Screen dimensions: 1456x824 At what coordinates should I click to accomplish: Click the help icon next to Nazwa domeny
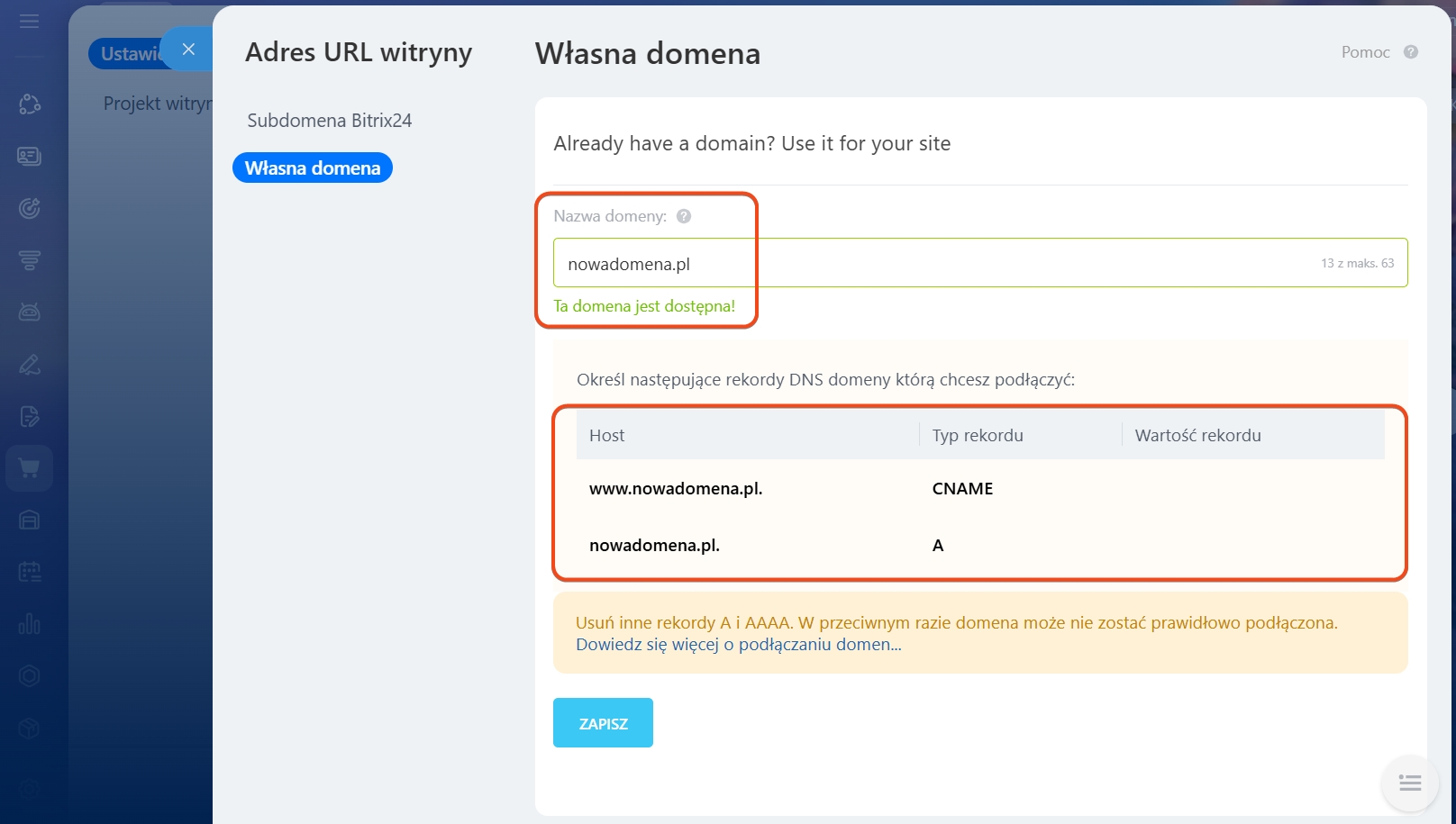pos(684,216)
